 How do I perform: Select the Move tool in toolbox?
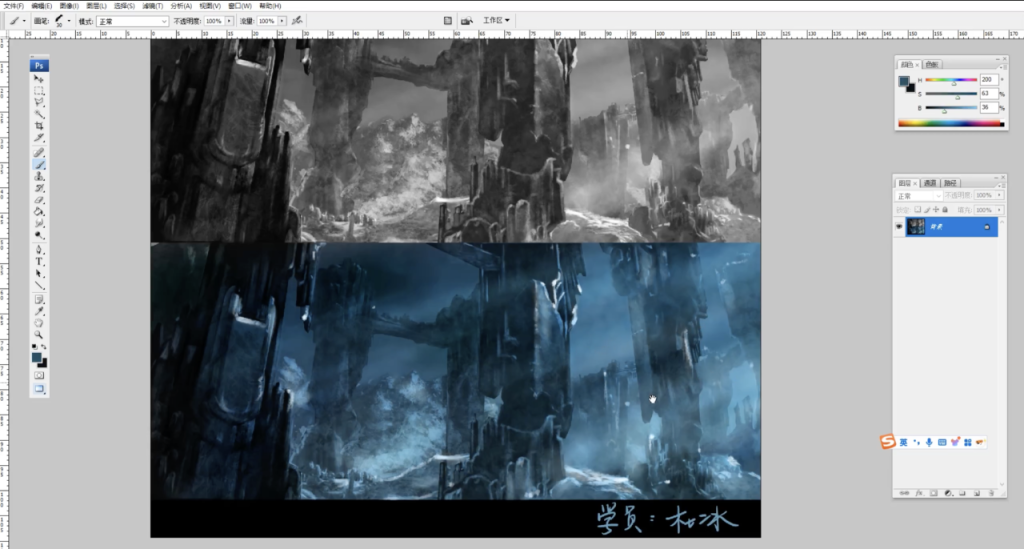[x=40, y=78]
